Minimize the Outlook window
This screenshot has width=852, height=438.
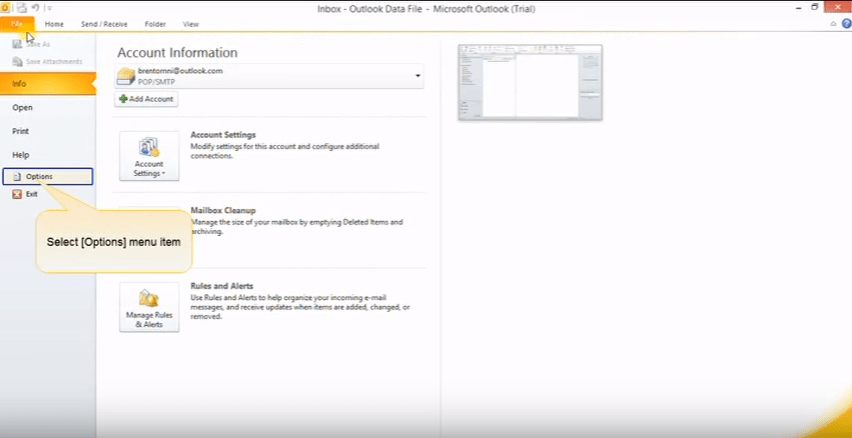(x=798, y=8)
